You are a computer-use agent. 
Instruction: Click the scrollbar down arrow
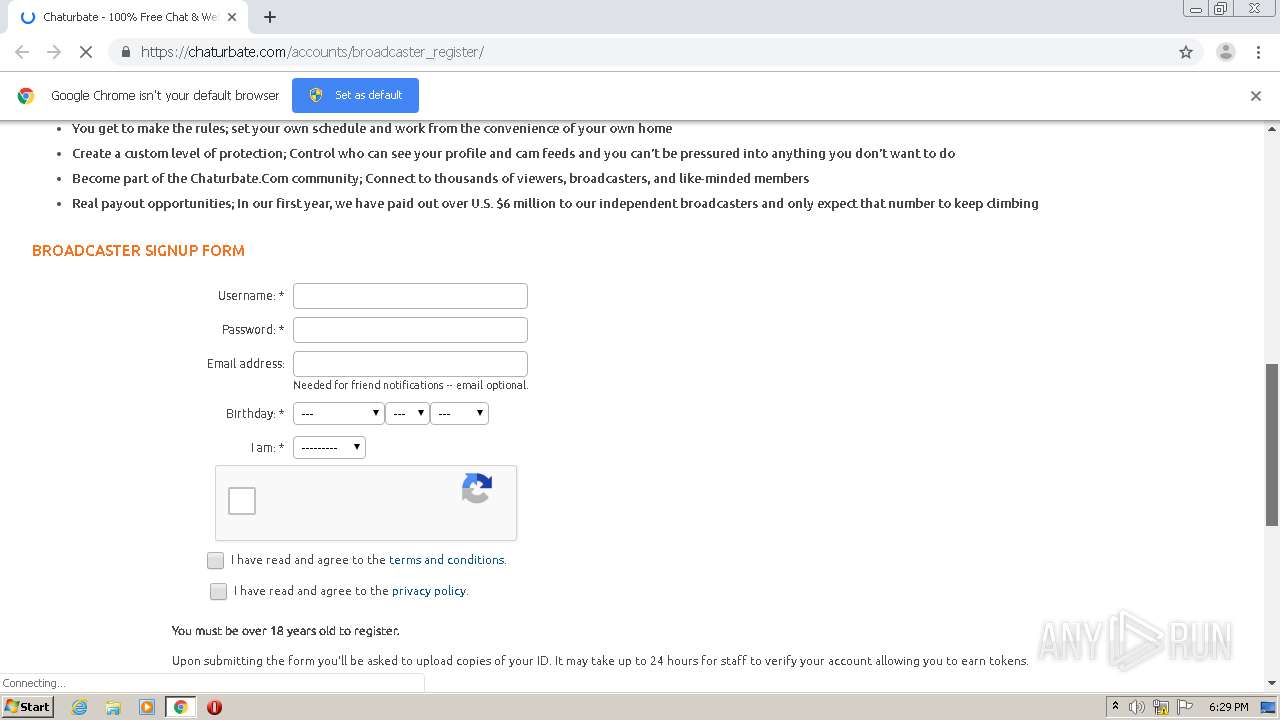tap(1272, 683)
